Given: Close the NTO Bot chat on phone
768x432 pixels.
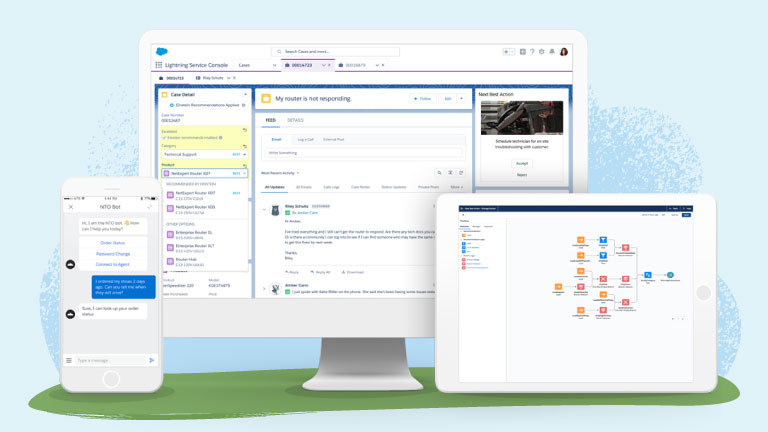Looking at the screenshot, I should pyautogui.click(x=71, y=207).
